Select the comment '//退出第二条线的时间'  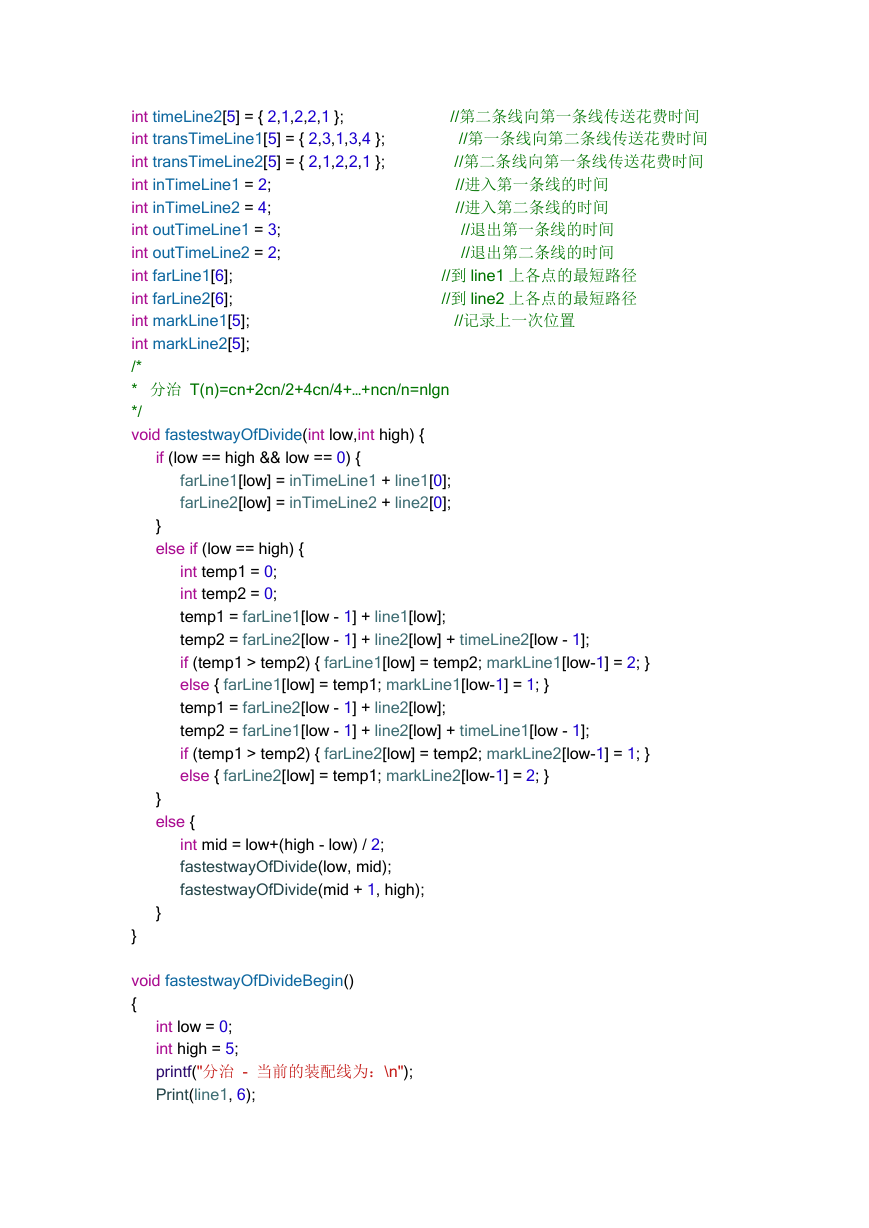click(x=537, y=253)
